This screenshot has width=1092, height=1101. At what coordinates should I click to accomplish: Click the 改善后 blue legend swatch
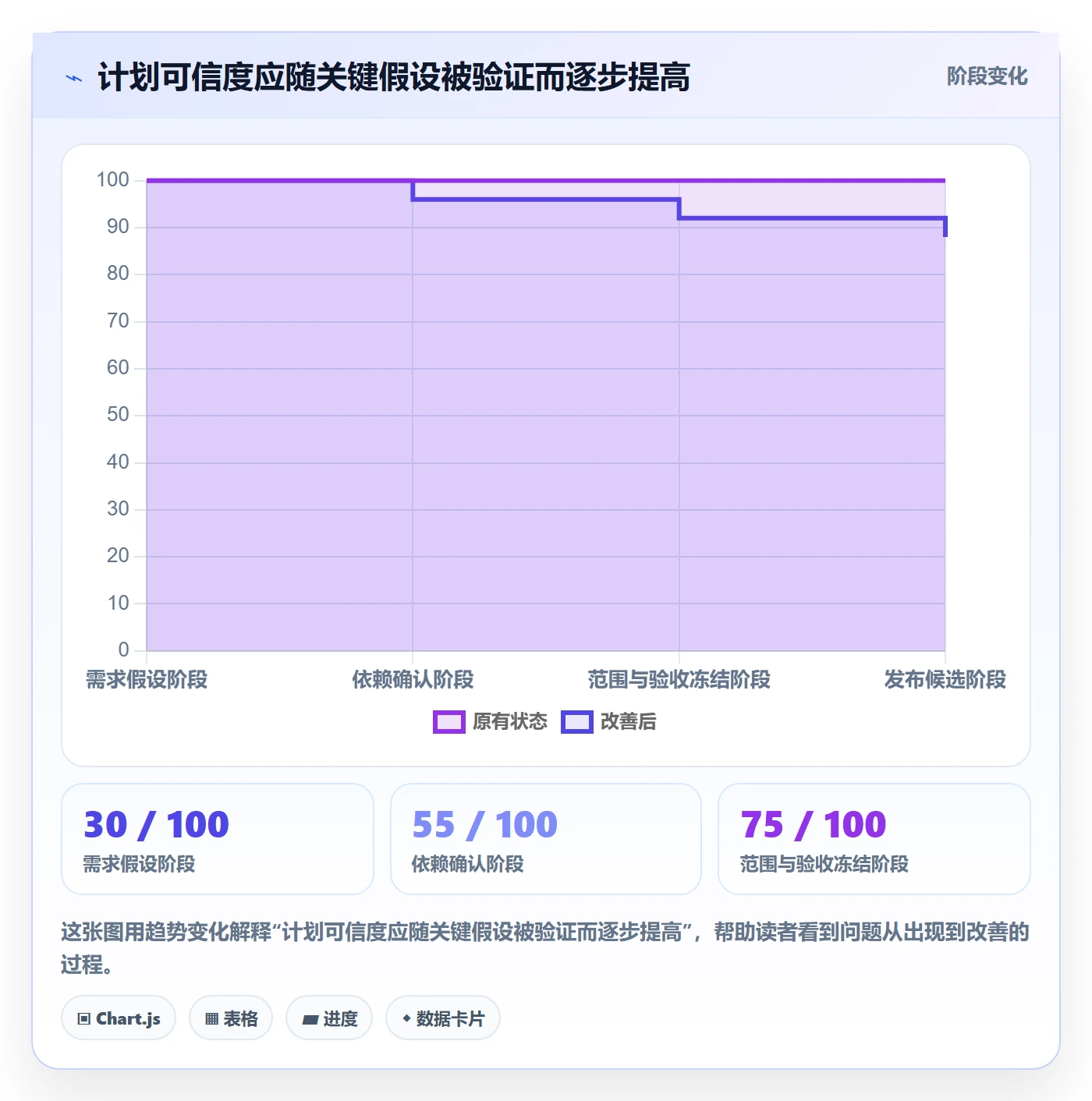(x=577, y=722)
